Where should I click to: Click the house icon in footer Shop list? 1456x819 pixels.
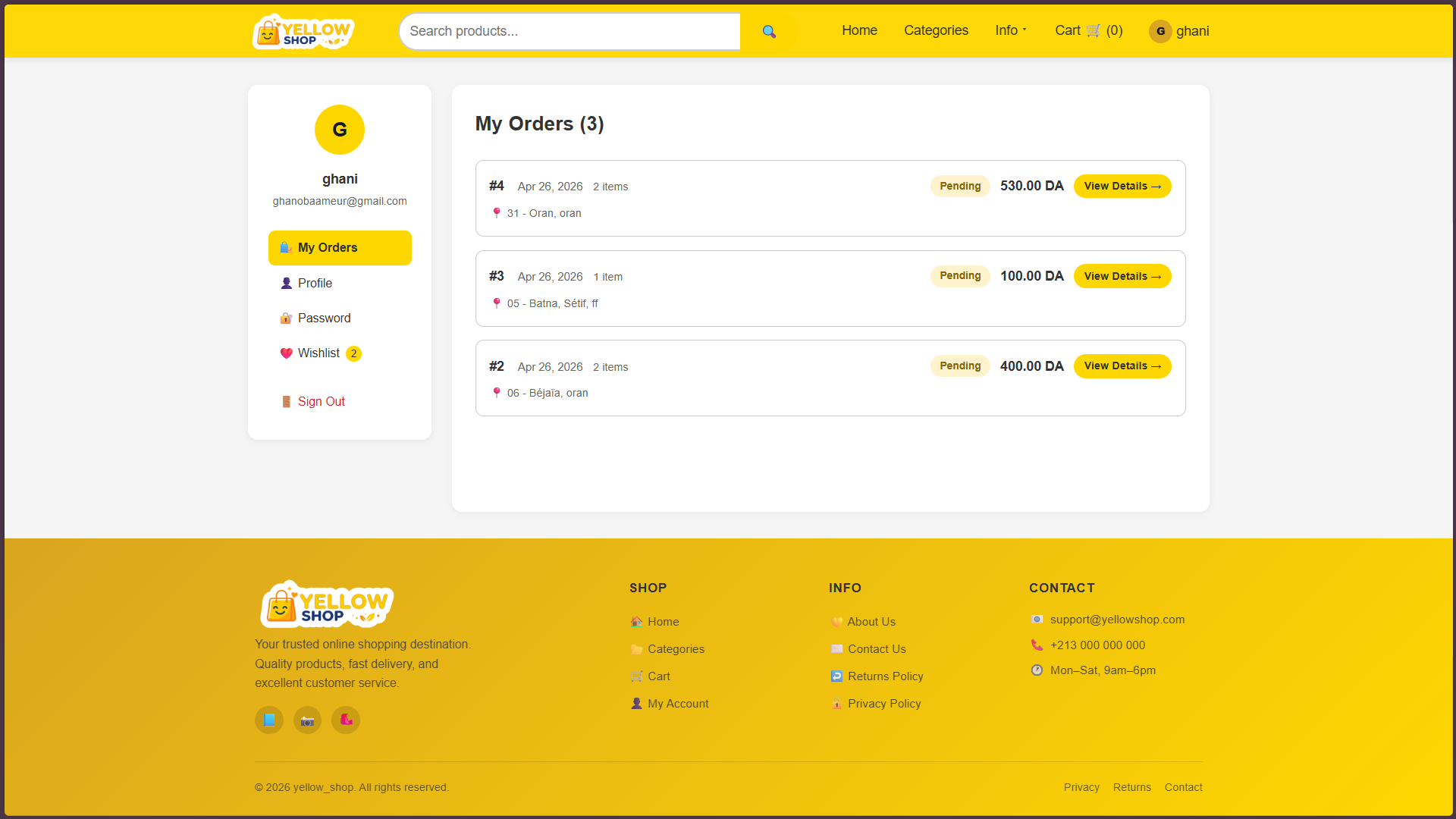tap(636, 622)
